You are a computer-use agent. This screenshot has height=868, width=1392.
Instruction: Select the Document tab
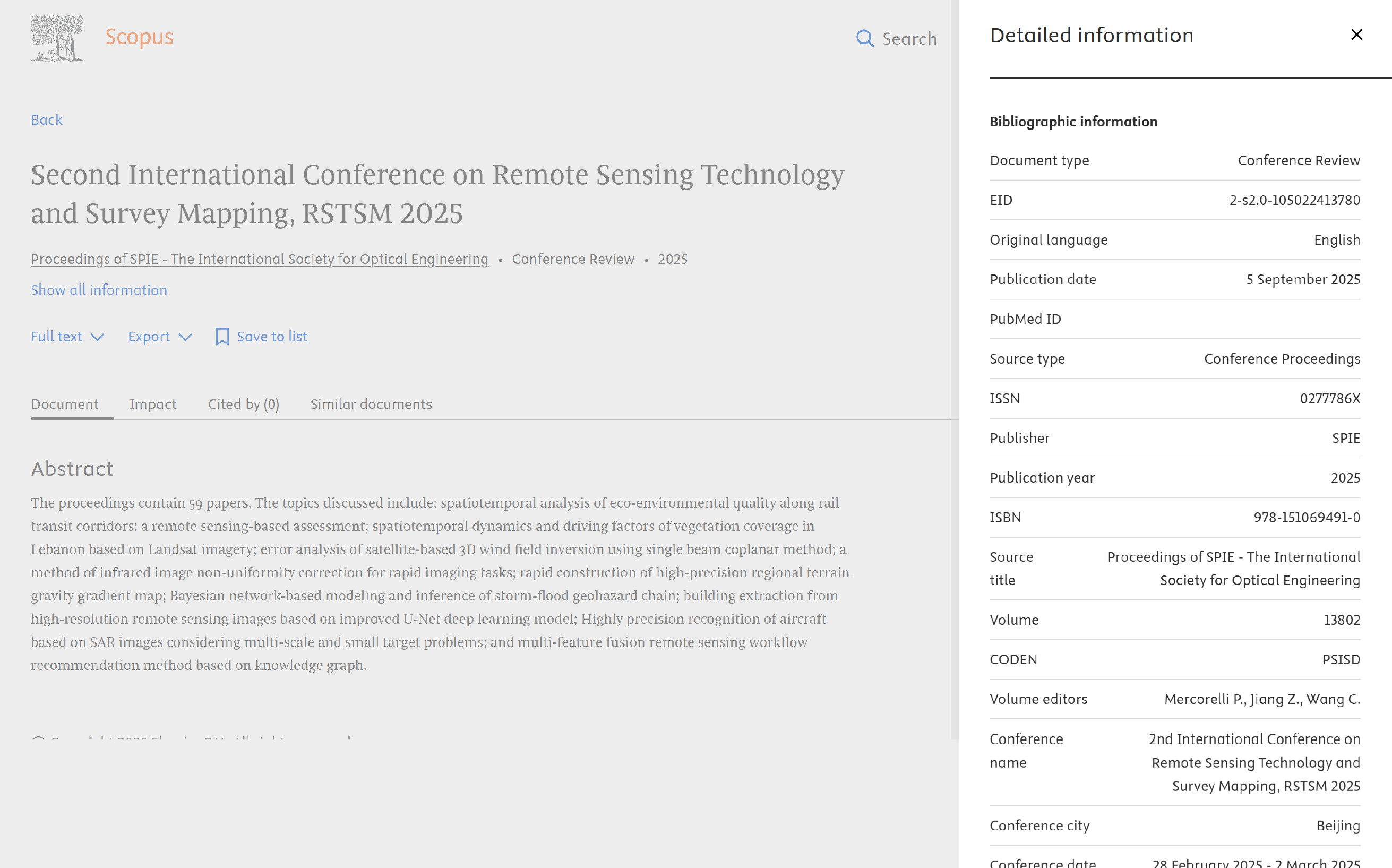click(65, 404)
